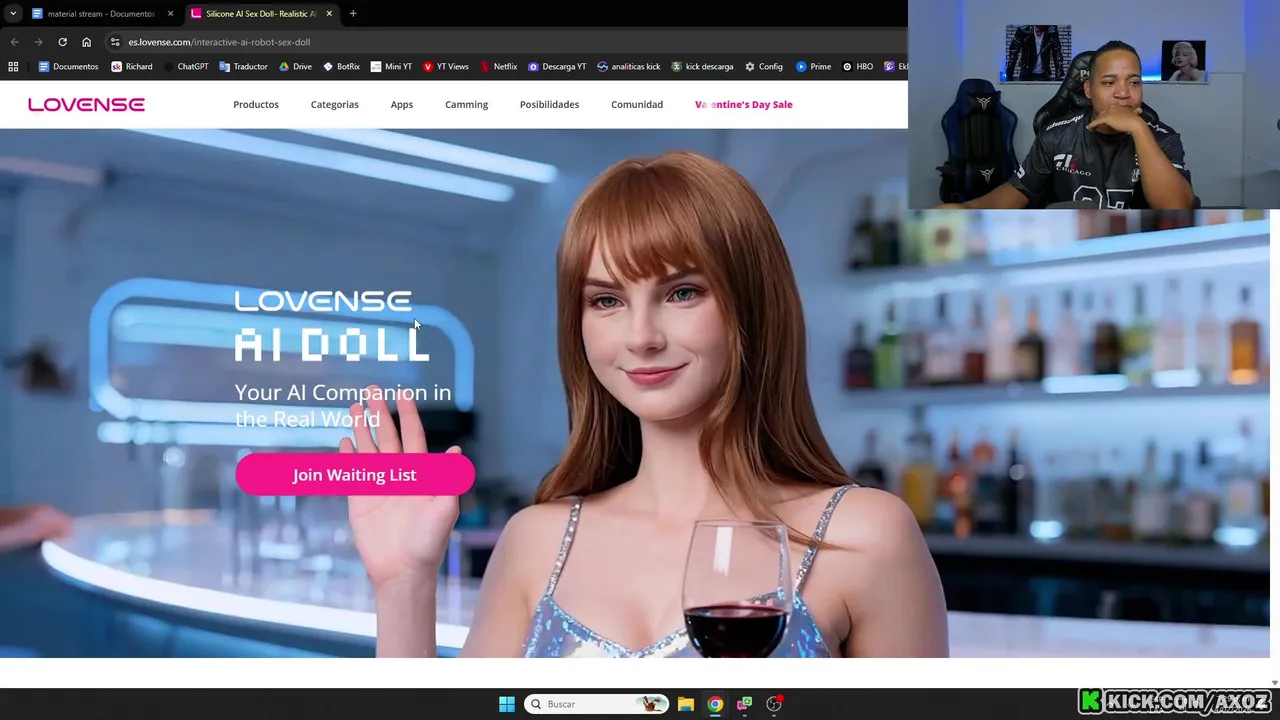Open the Mini YT bookmark

click(391, 66)
